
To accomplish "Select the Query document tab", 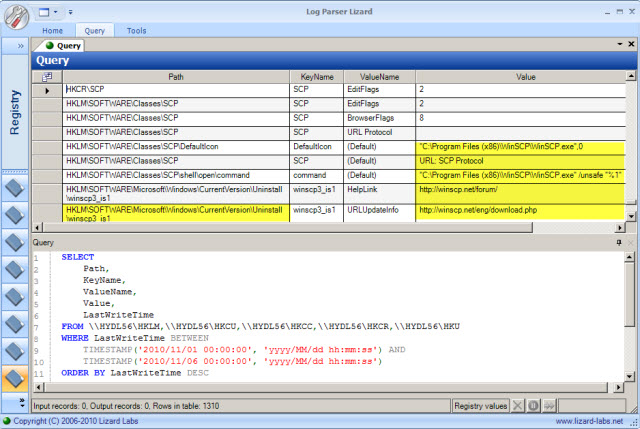I will [64, 46].
